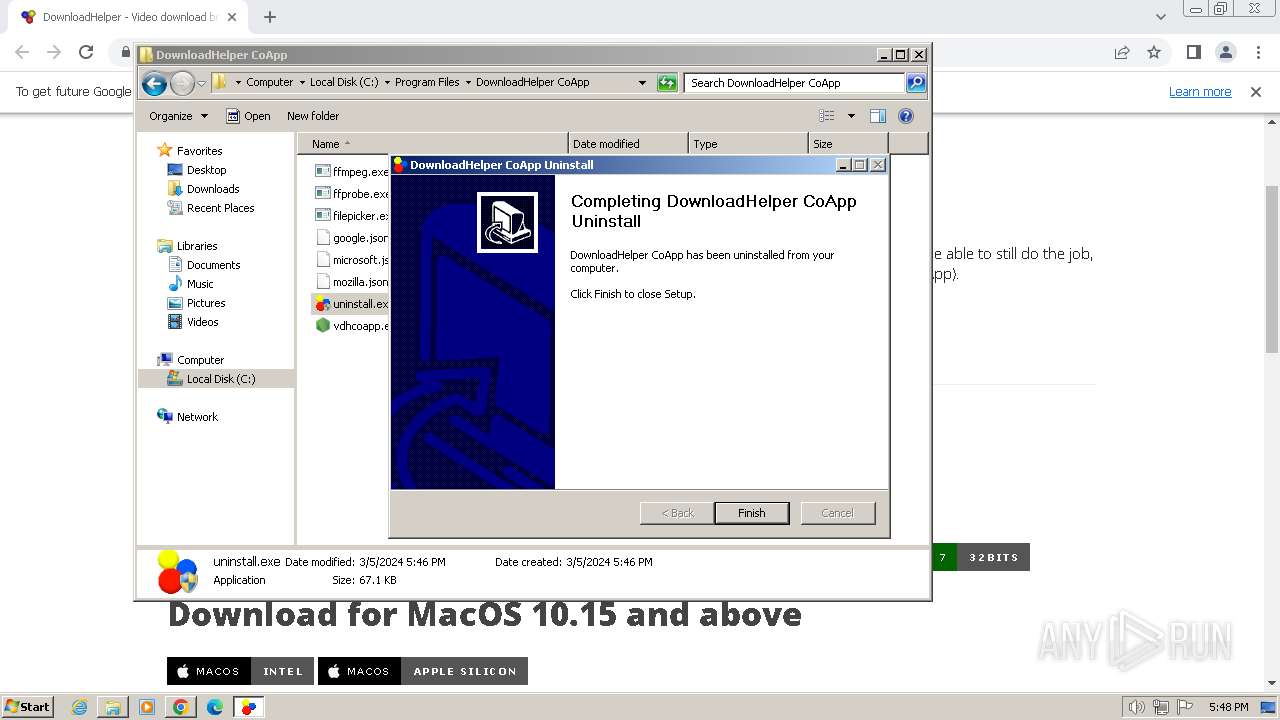The width and height of the screenshot is (1280, 720).
Task: Sort by Size column header
Action: [848, 144]
